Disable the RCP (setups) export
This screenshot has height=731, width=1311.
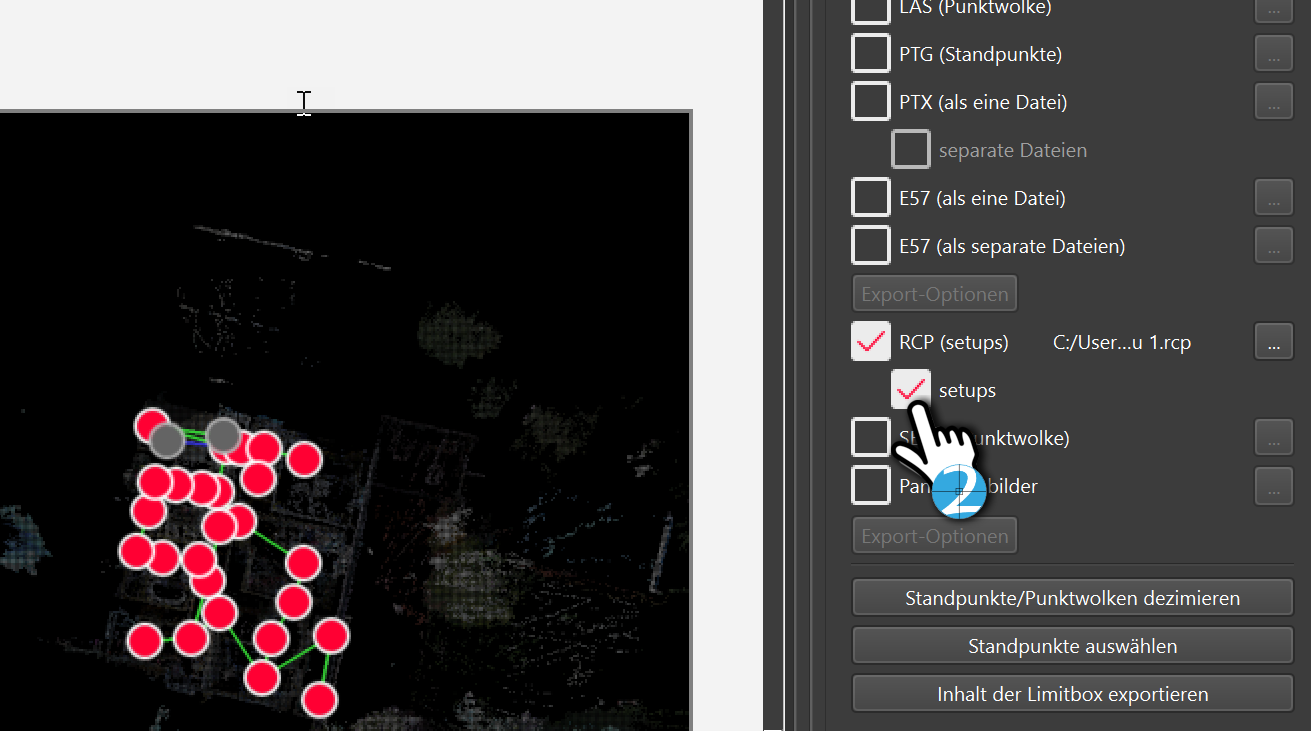click(x=870, y=341)
